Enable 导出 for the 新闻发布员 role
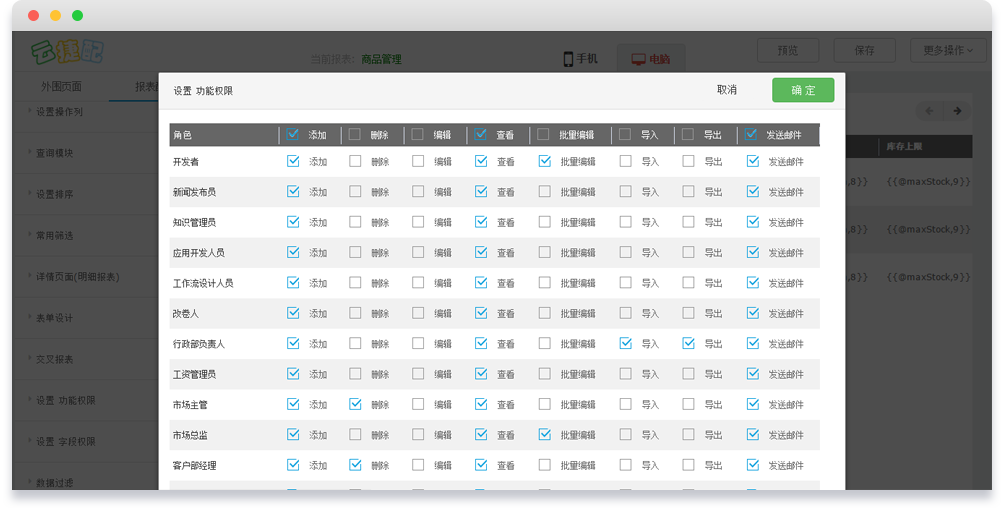Image resolution: width=1003 pixels, height=510 pixels. click(688, 191)
